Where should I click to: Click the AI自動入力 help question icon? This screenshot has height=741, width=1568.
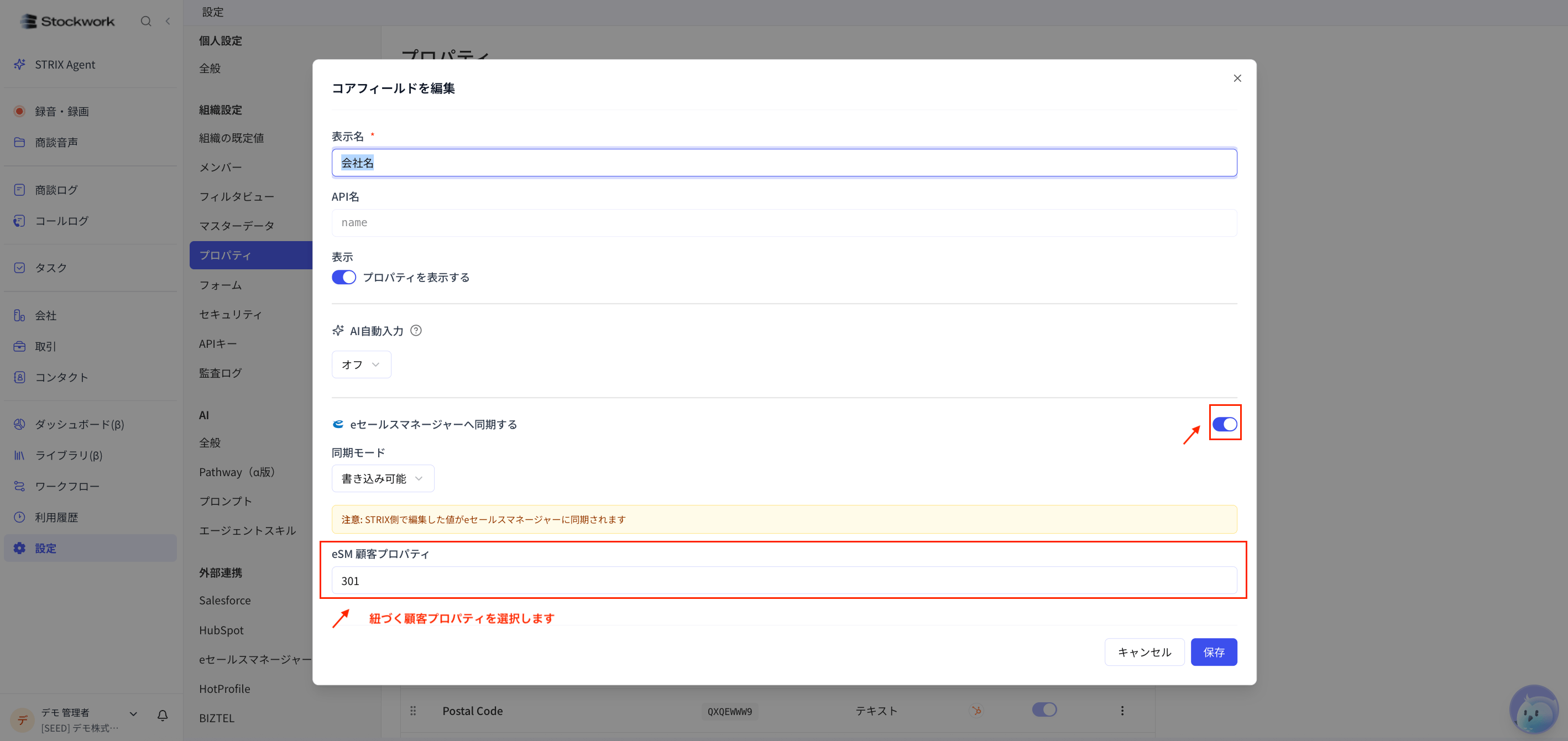(416, 331)
